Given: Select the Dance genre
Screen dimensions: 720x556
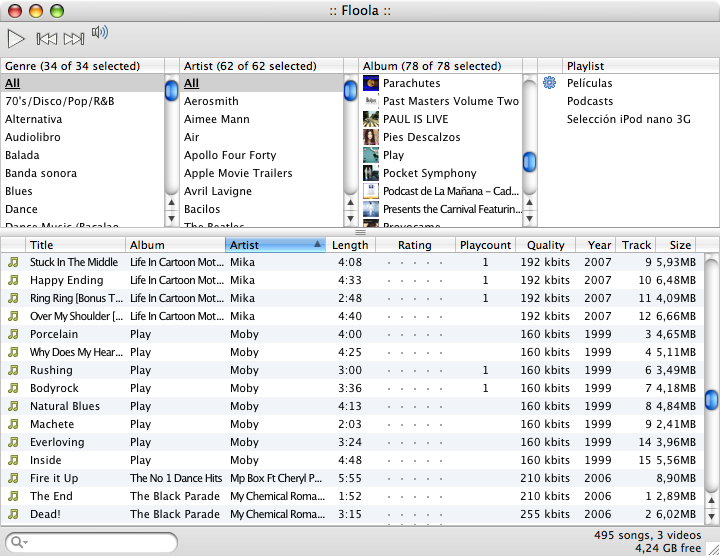Looking at the screenshot, I should (83, 209).
